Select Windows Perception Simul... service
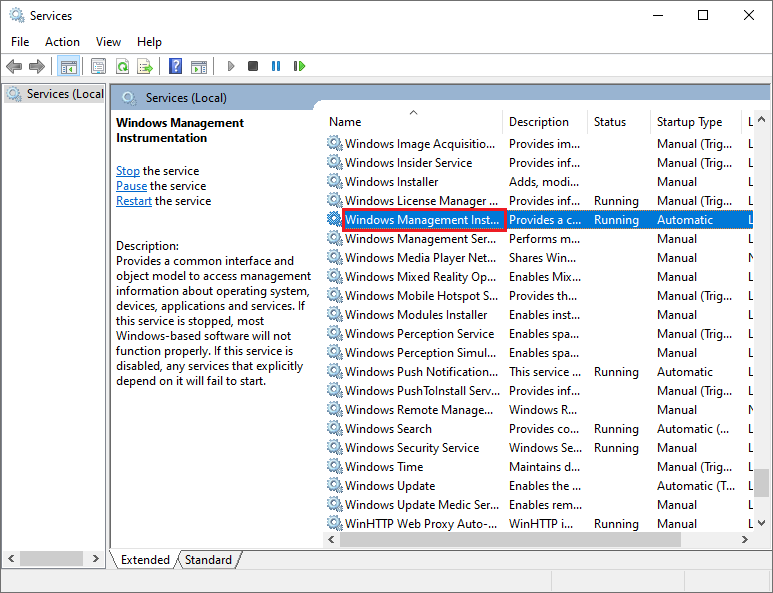Viewport: 773px width, 593px height. tap(421, 352)
